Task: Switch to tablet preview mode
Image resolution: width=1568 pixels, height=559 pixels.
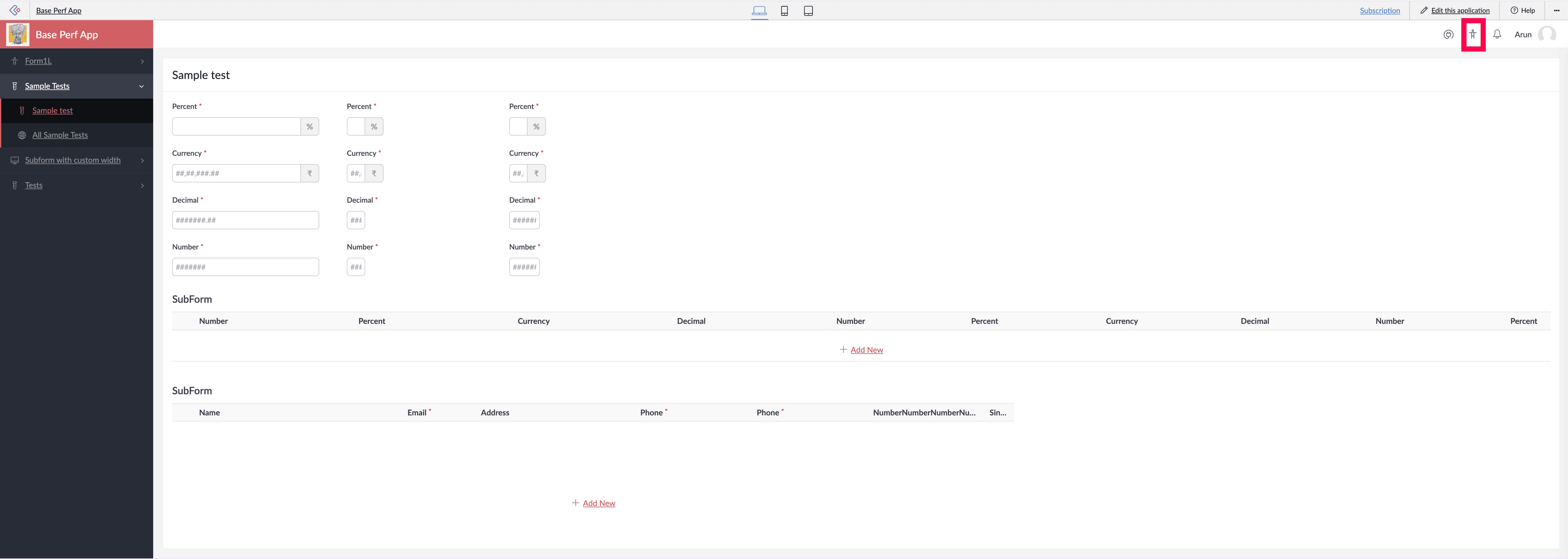Action: click(808, 10)
